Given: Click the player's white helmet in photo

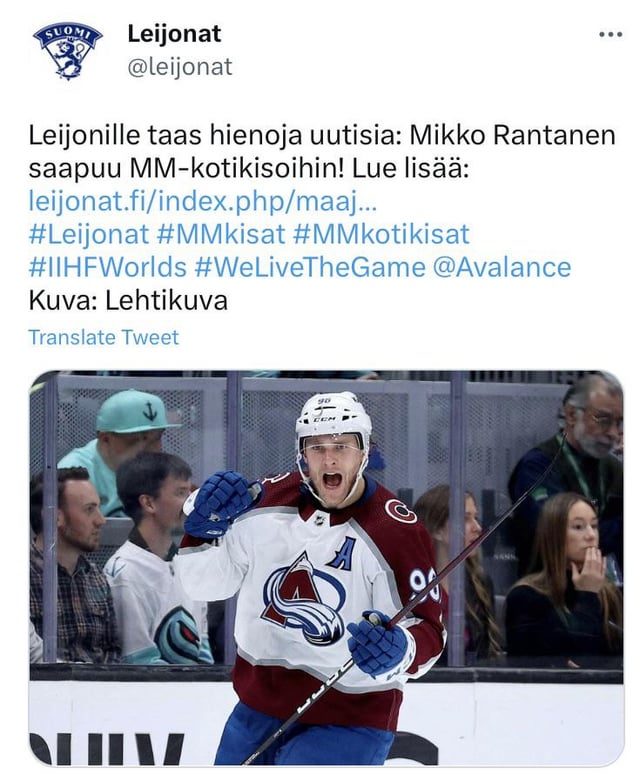Looking at the screenshot, I should [x=333, y=413].
